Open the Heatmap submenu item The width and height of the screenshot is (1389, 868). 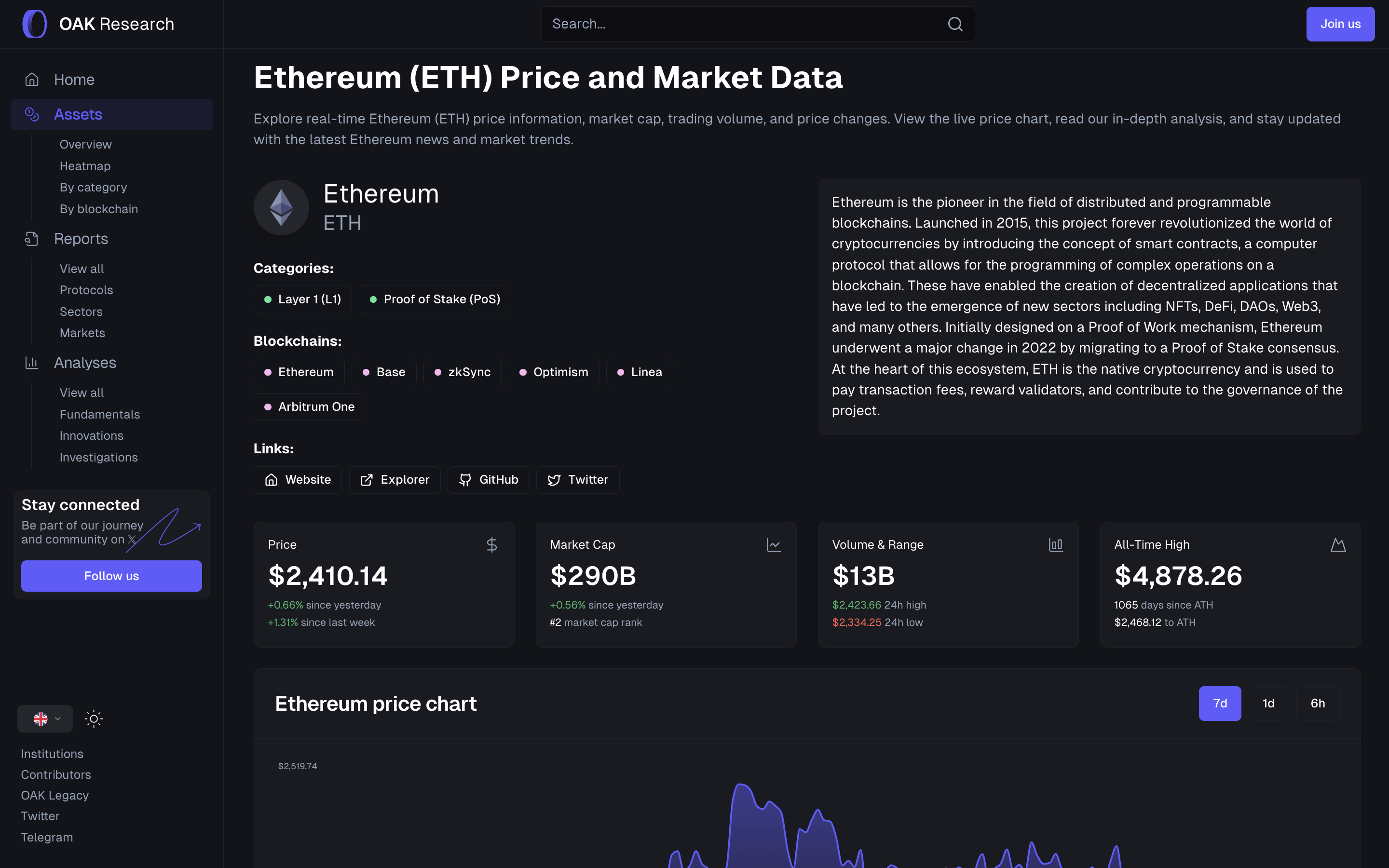pyautogui.click(x=85, y=166)
